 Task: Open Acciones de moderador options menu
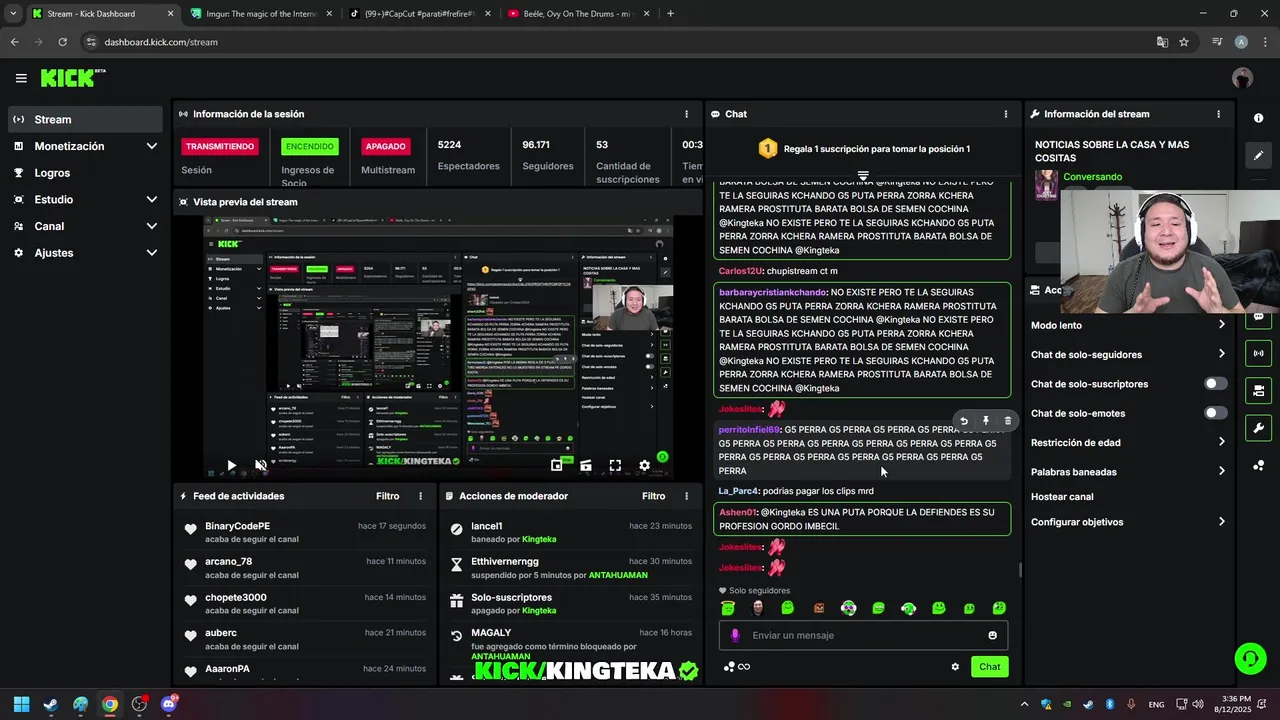(686, 496)
